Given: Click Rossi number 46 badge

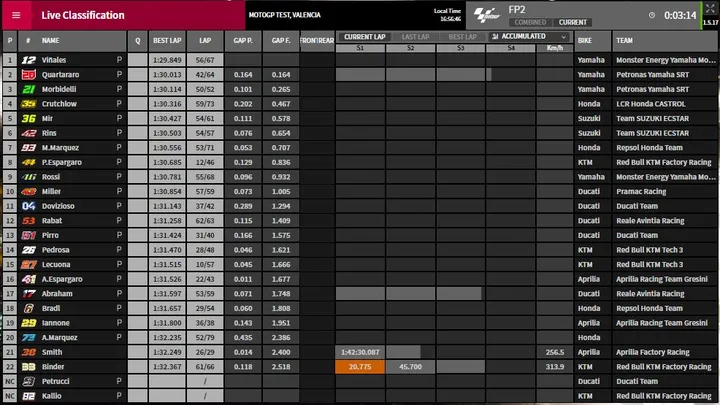Looking at the screenshot, I should 28,177.
